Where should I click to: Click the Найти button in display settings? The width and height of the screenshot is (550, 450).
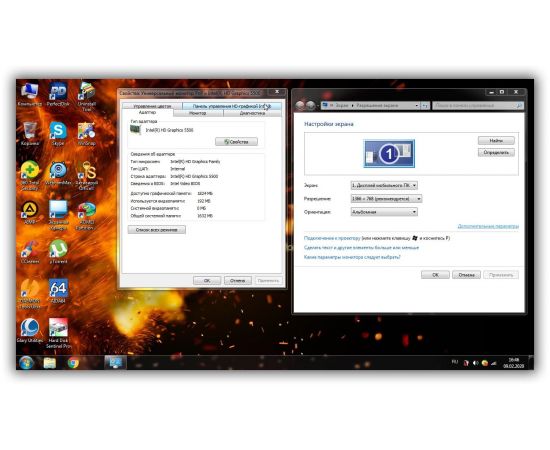point(496,141)
